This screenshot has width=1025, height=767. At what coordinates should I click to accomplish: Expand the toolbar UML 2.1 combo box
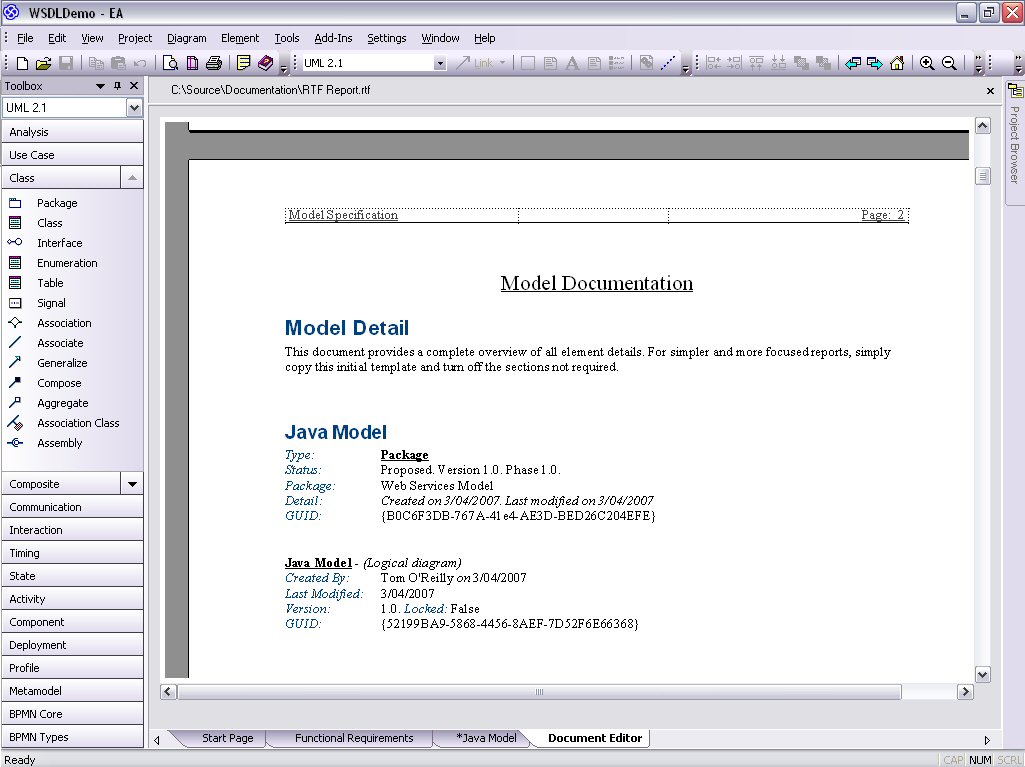coord(440,63)
